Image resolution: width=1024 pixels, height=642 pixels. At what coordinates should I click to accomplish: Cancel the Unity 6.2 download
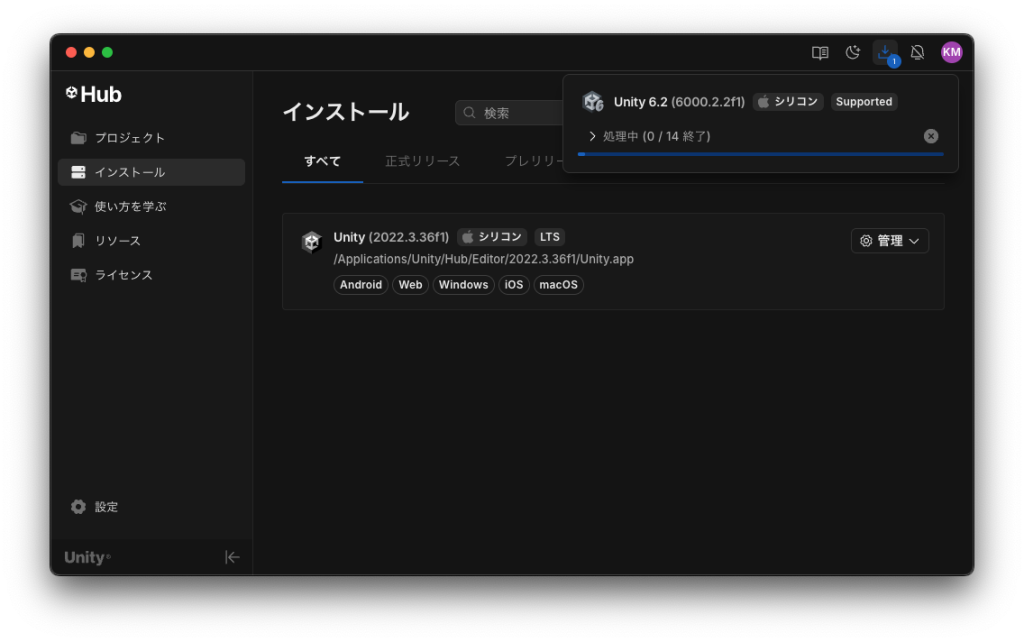[x=931, y=136]
